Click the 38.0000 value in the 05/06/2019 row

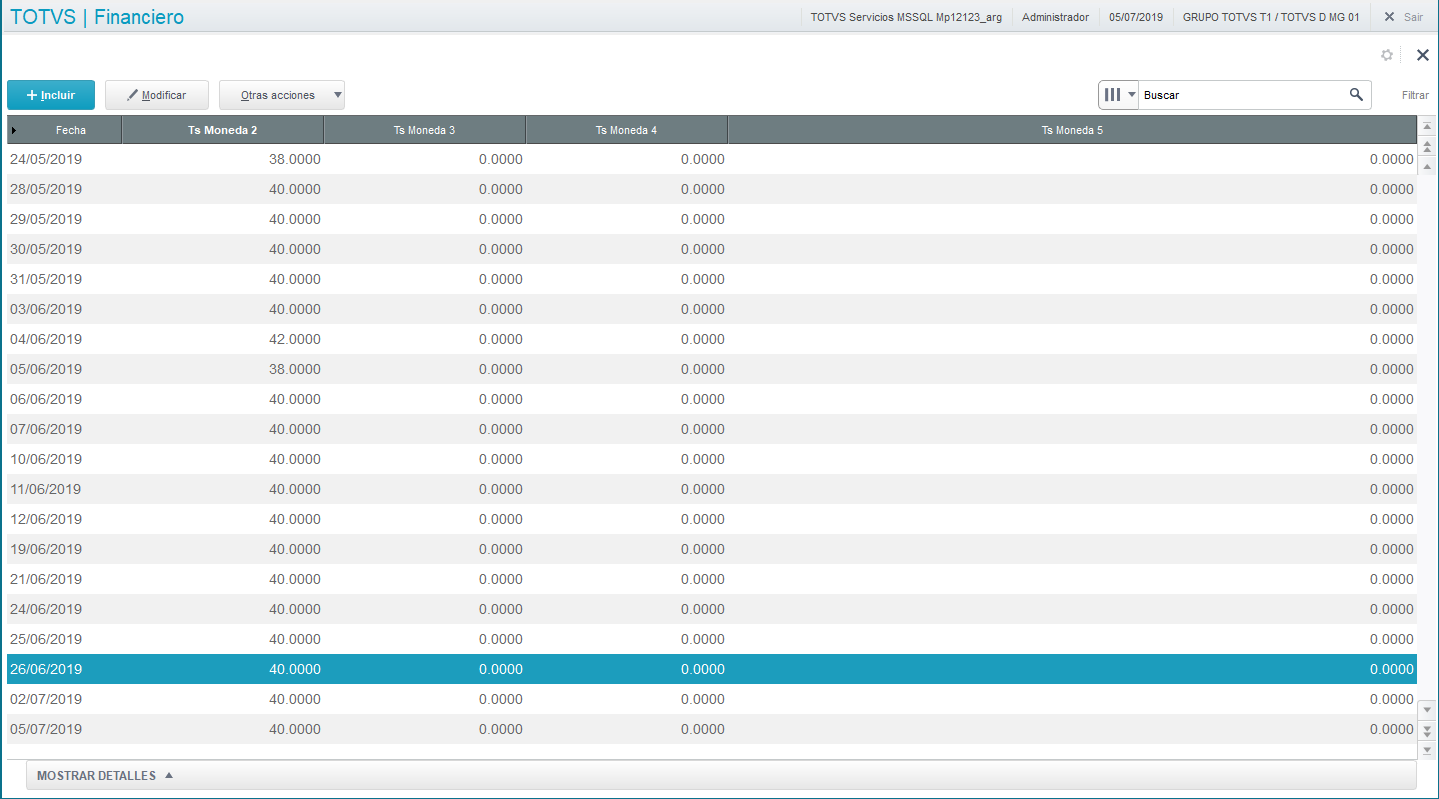295,369
